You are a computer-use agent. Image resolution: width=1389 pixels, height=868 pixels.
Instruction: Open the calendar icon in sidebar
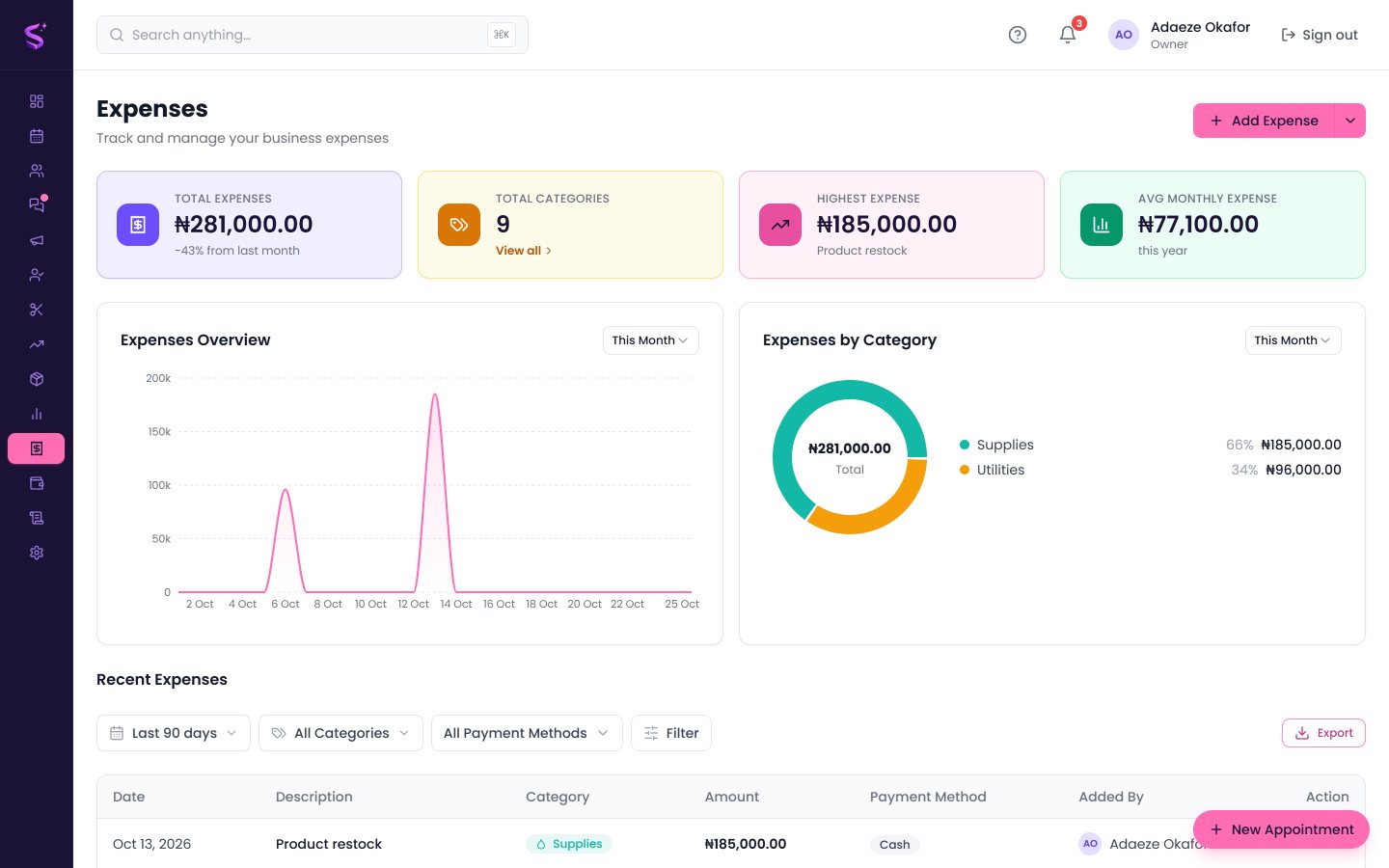tap(37, 136)
